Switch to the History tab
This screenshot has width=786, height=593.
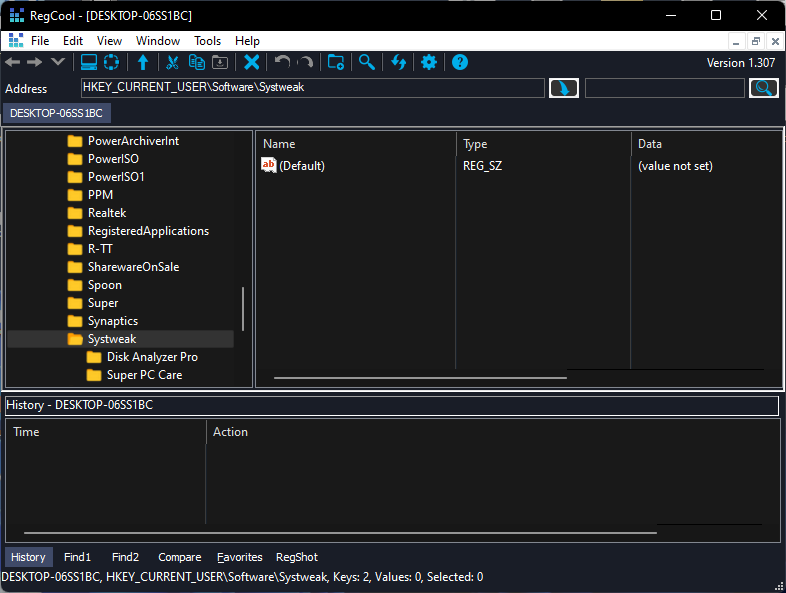(28, 557)
